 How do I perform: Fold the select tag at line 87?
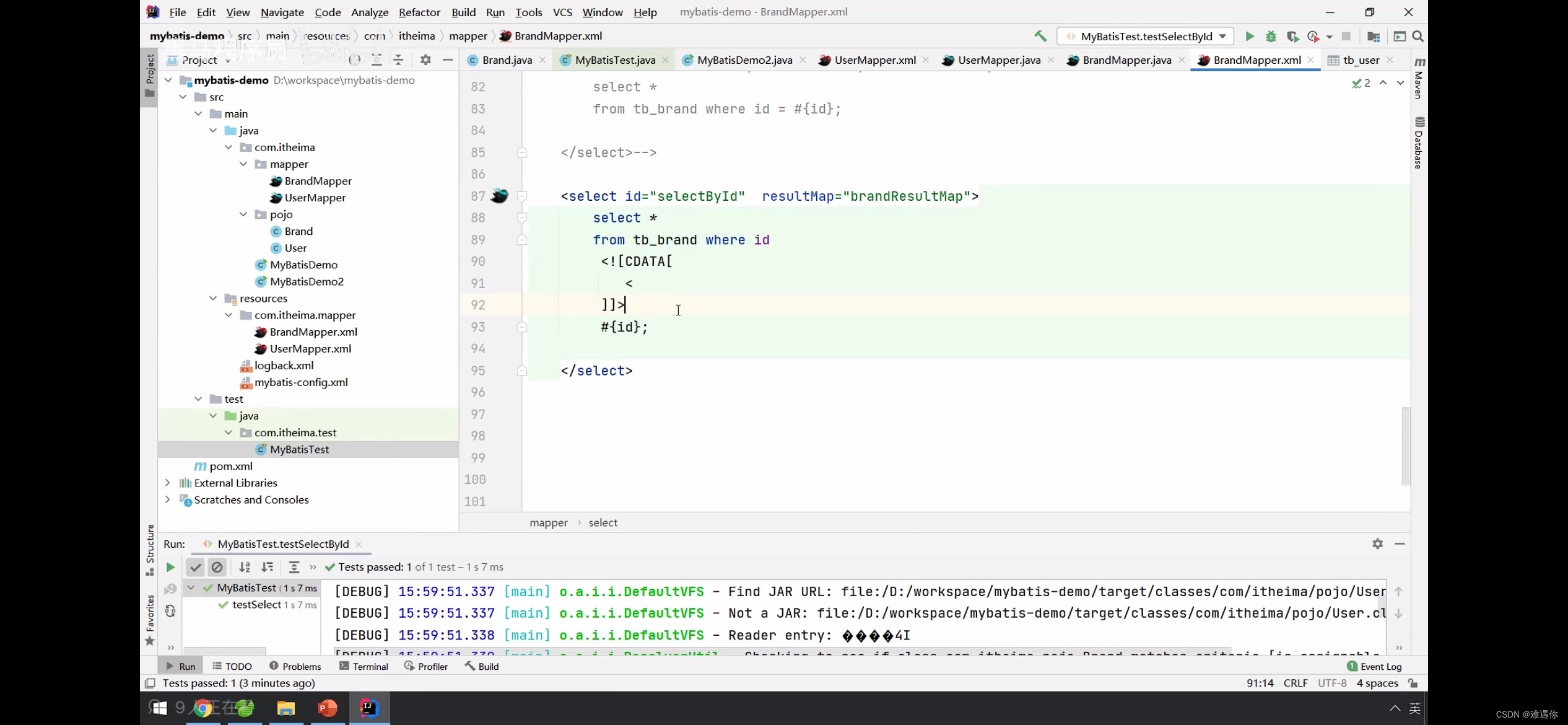click(522, 196)
